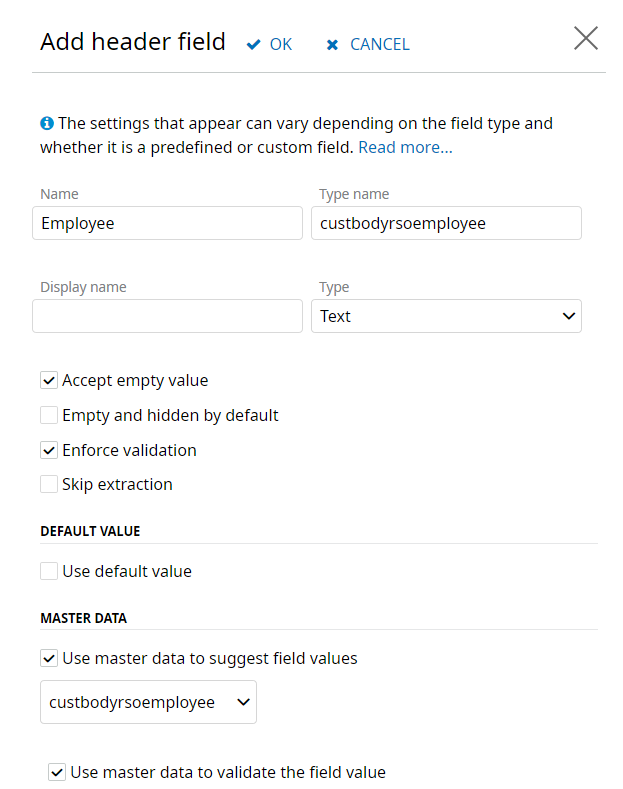The width and height of the screenshot is (623, 789).
Task: Click the Type name input field
Action: (446, 223)
